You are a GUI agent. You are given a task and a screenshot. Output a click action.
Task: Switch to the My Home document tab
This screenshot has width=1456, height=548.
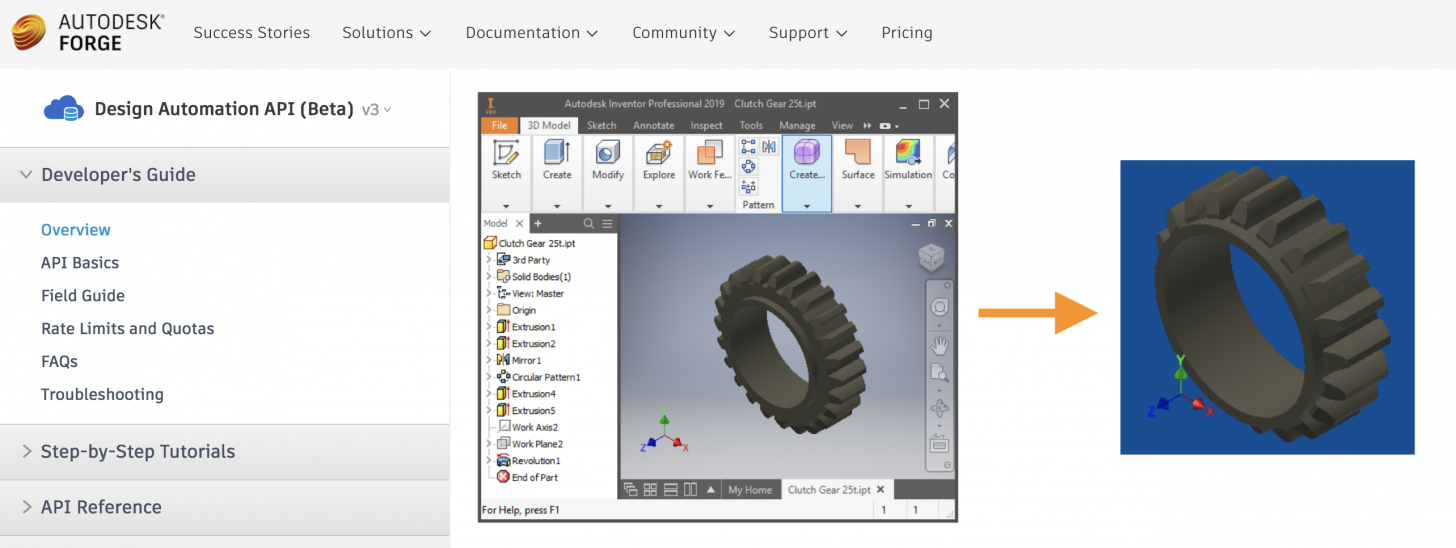click(750, 490)
